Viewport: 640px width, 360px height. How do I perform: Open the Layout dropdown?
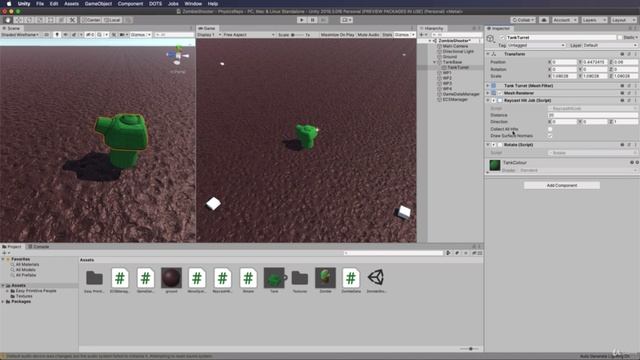click(623, 20)
